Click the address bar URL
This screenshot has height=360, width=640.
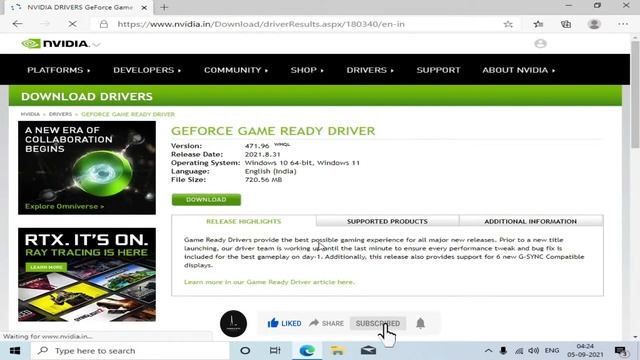pyautogui.click(x=261, y=24)
